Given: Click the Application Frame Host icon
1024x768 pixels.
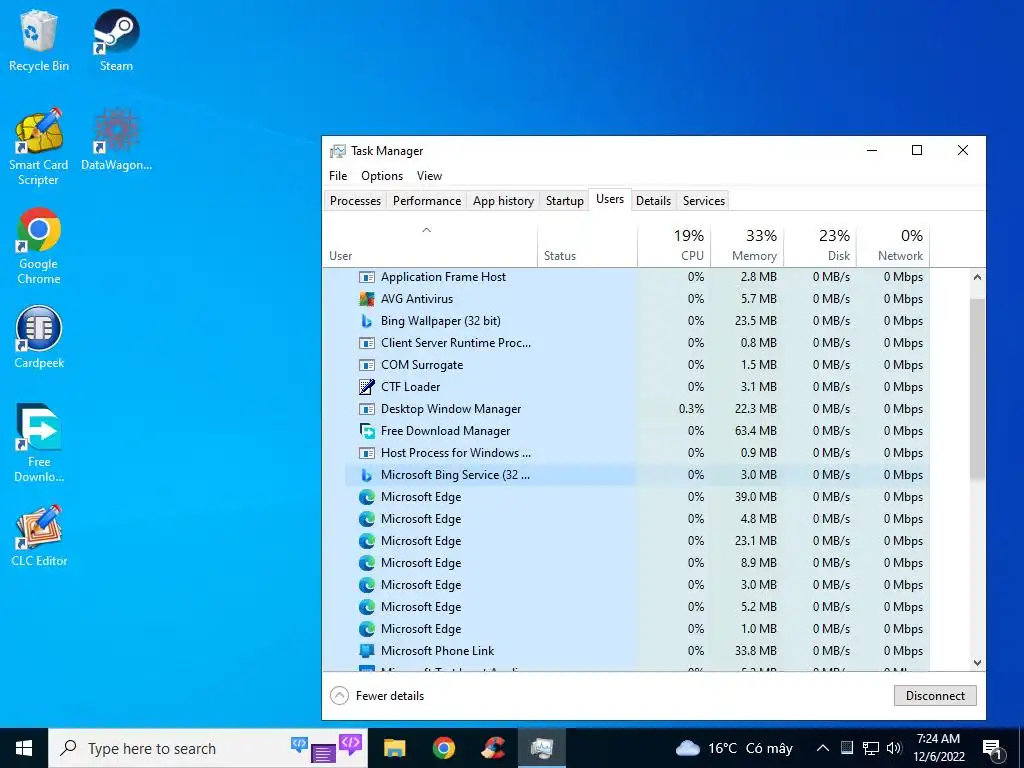Looking at the screenshot, I should pos(367,277).
